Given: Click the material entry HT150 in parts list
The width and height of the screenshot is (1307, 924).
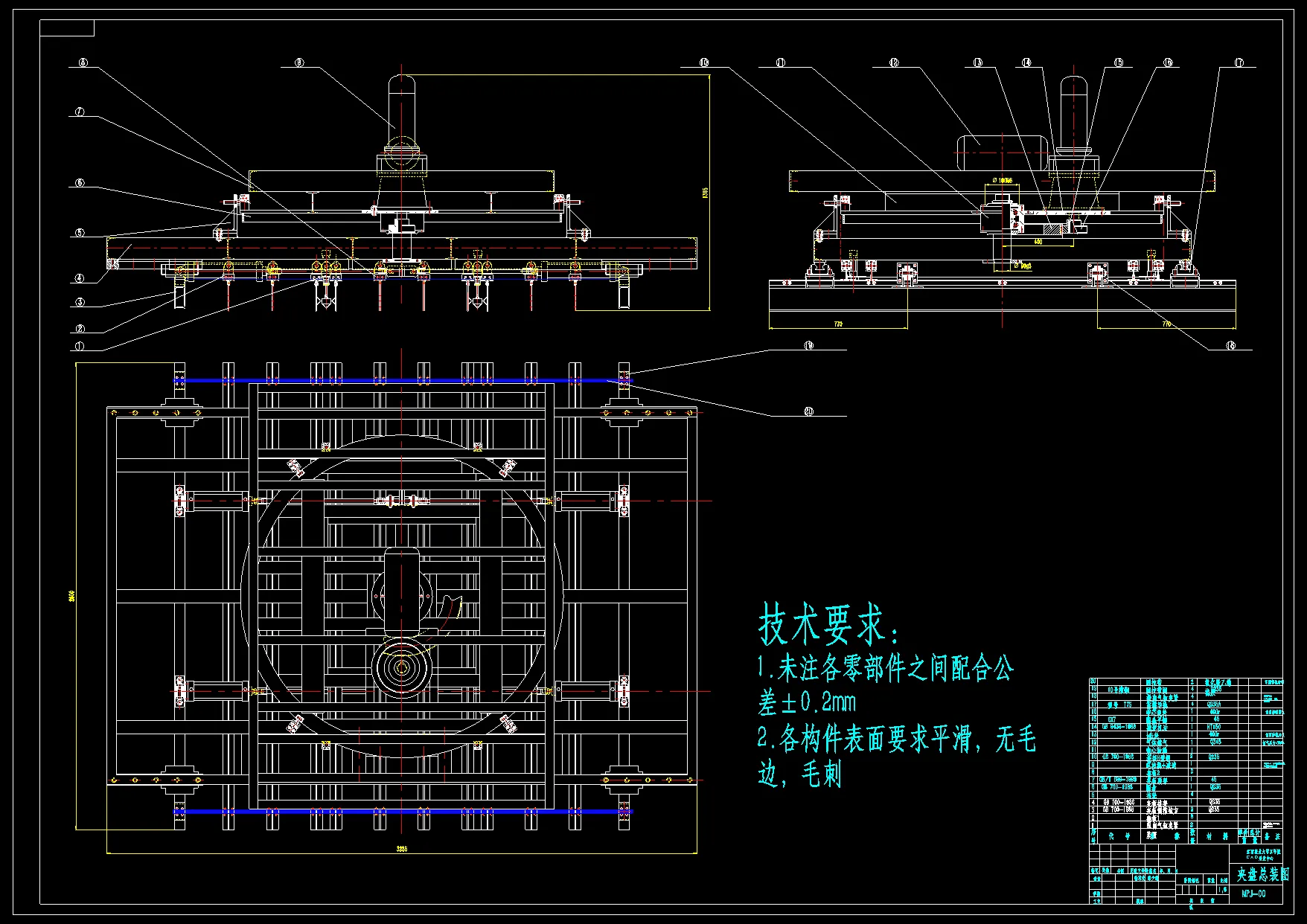Looking at the screenshot, I should click(1212, 727).
